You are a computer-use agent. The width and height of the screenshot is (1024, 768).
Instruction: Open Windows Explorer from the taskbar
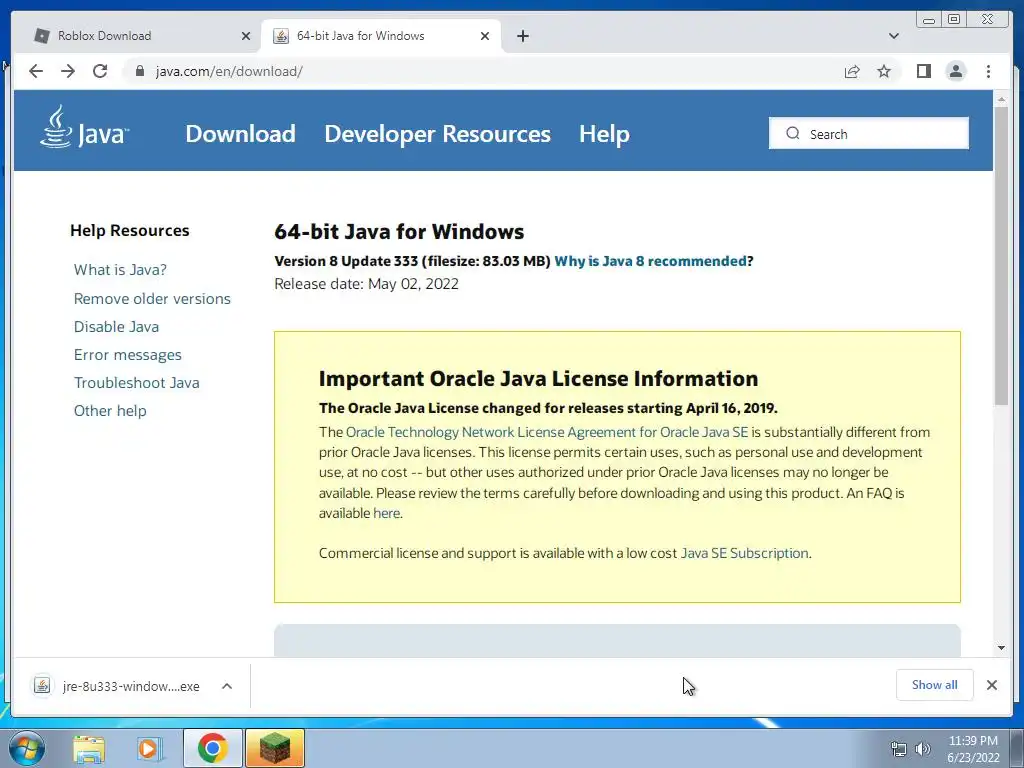point(88,749)
